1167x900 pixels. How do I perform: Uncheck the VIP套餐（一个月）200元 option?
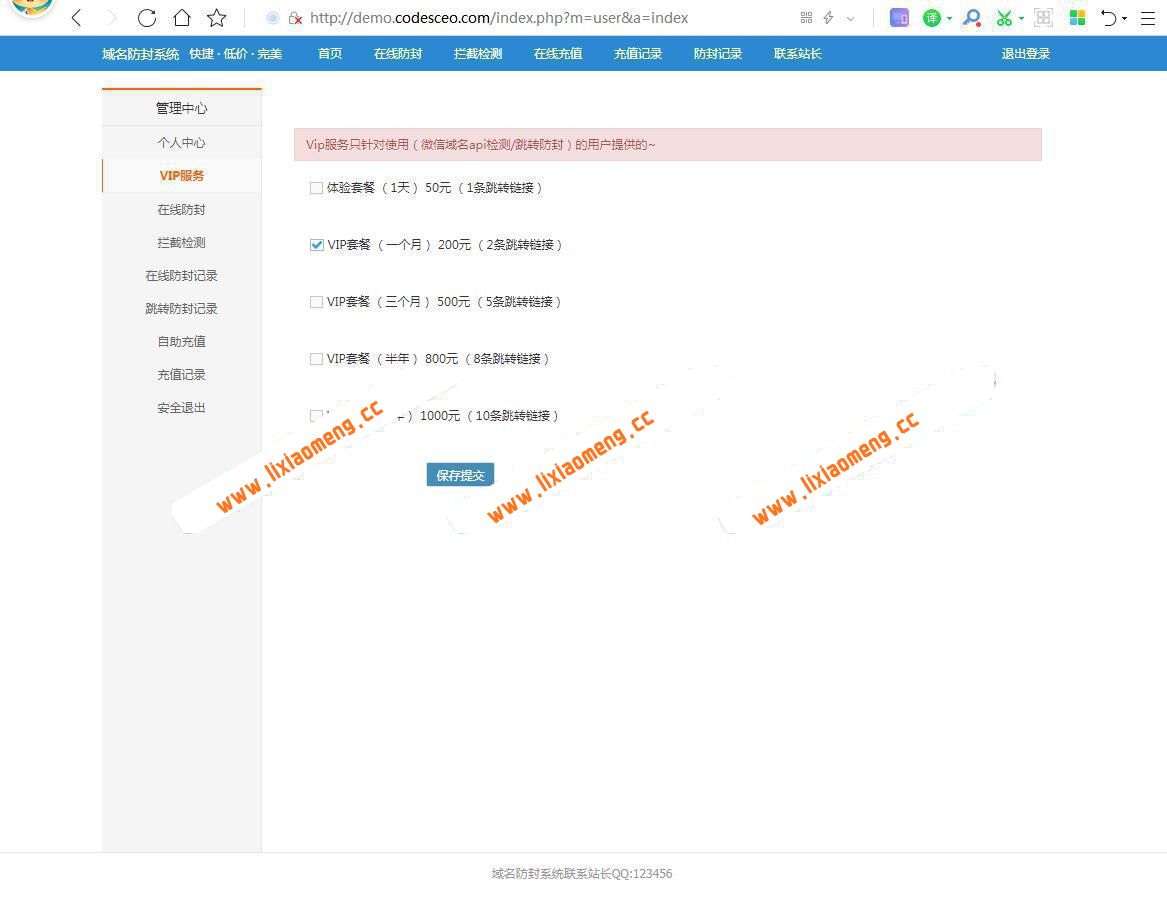click(x=316, y=244)
